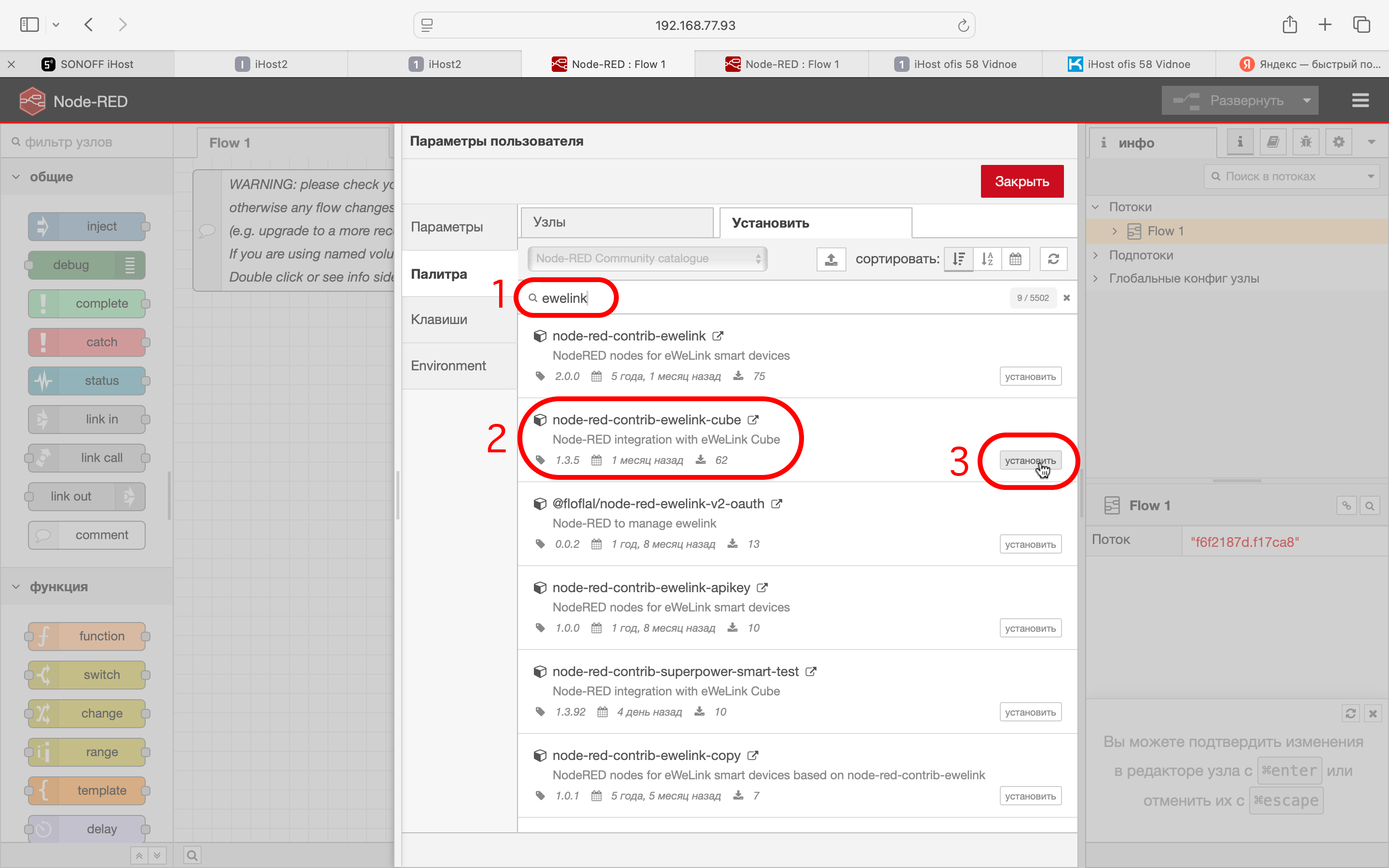Collapse the общие palette category
Image resolution: width=1389 pixels, height=868 pixels.
16,177
